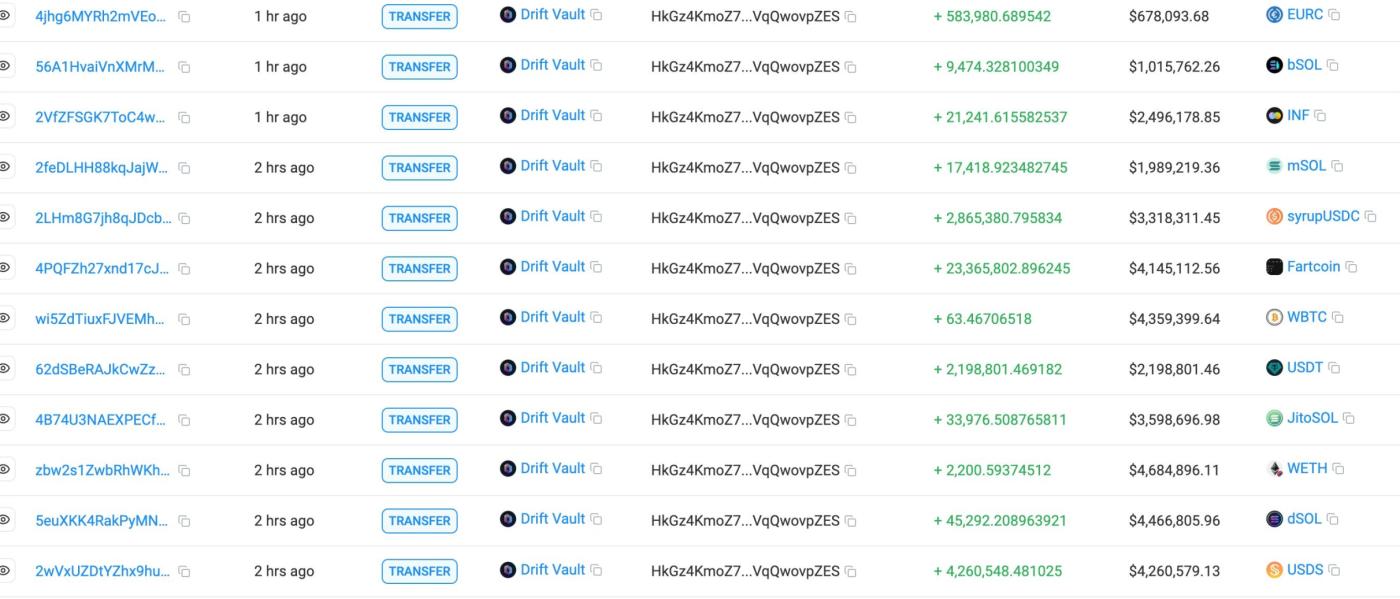Copy Drift Vault address in bSOL row

pos(596,65)
